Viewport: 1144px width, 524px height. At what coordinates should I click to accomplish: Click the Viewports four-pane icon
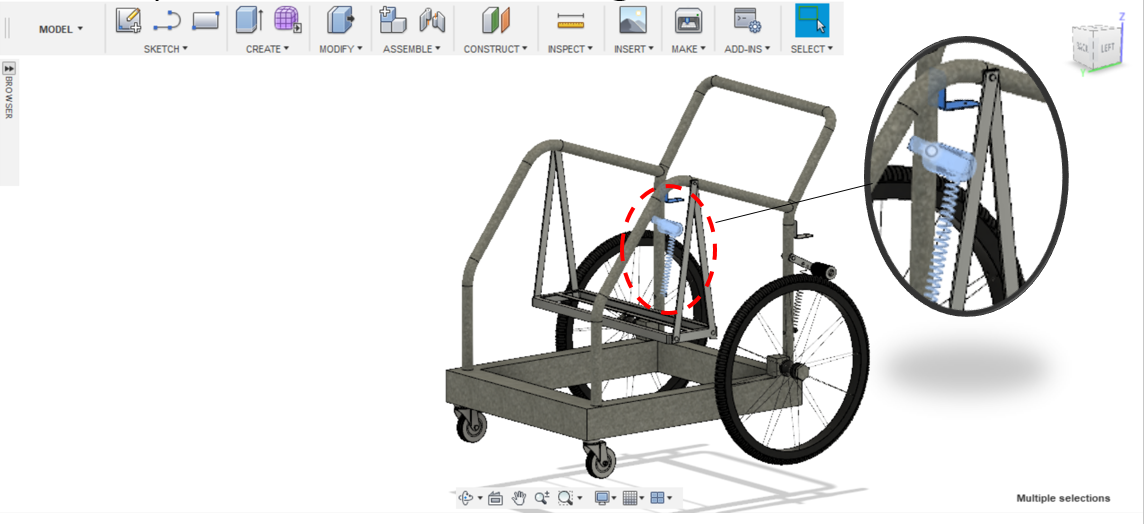pyautogui.click(x=657, y=498)
